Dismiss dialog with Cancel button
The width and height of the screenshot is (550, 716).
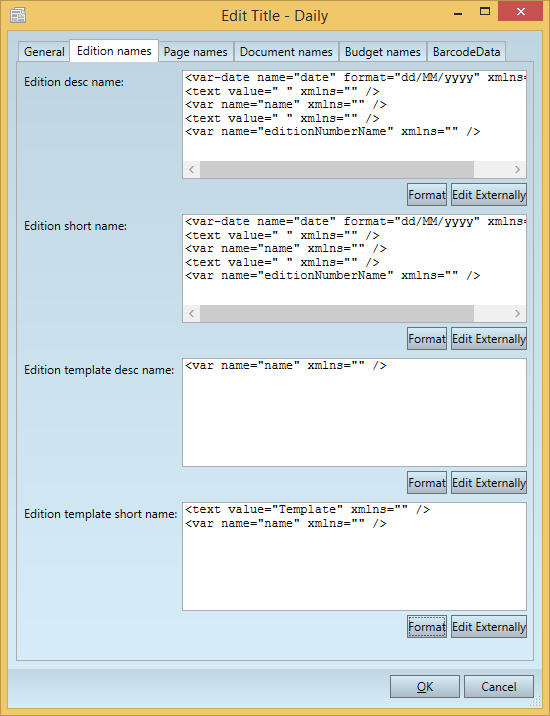(498, 687)
